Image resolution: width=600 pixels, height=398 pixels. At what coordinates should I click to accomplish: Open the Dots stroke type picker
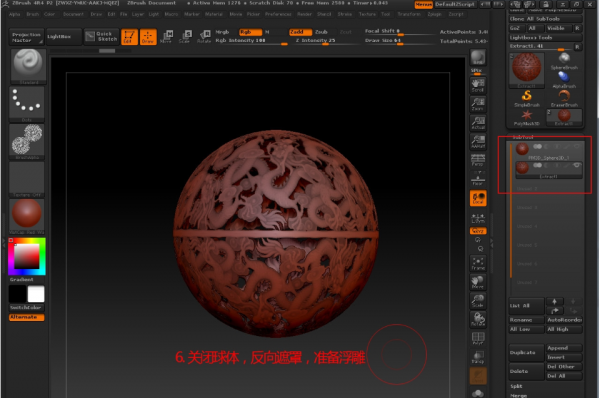pyautogui.click(x=27, y=104)
